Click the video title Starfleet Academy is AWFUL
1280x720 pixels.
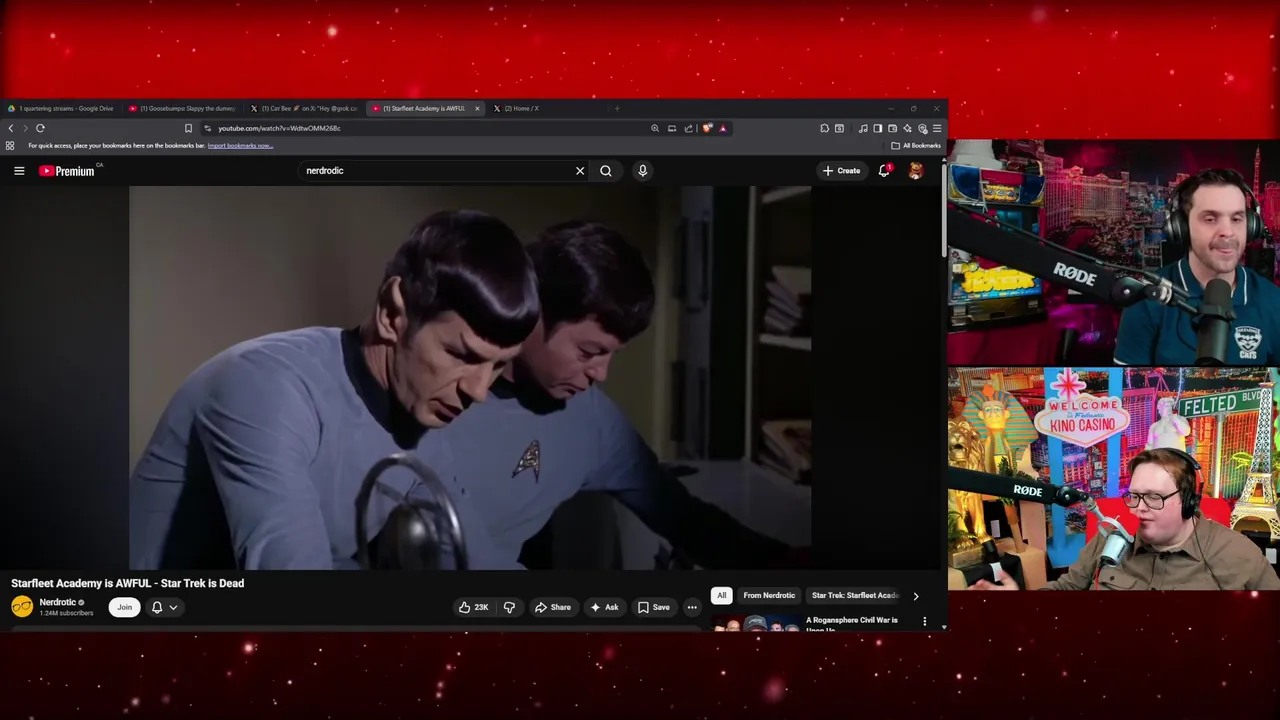coord(128,583)
